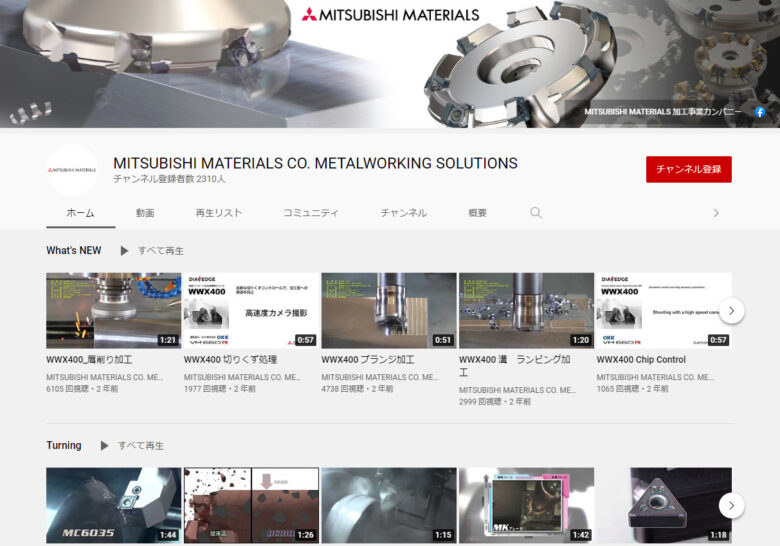Open the 1:15 Turning video thumbnail
Image resolution: width=780 pixels, height=546 pixels.
(389, 505)
